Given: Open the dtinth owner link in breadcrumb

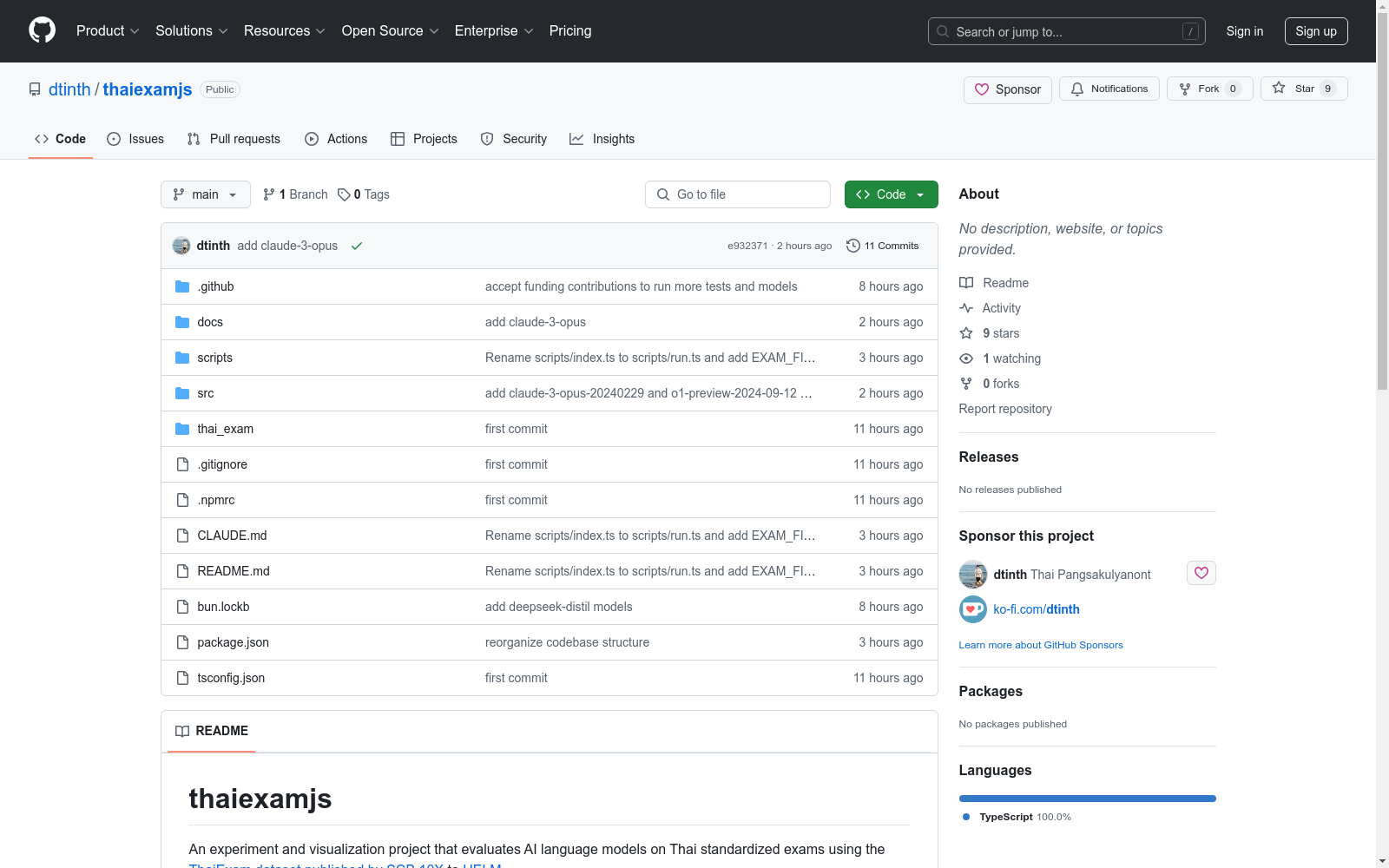Looking at the screenshot, I should click(69, 89).
